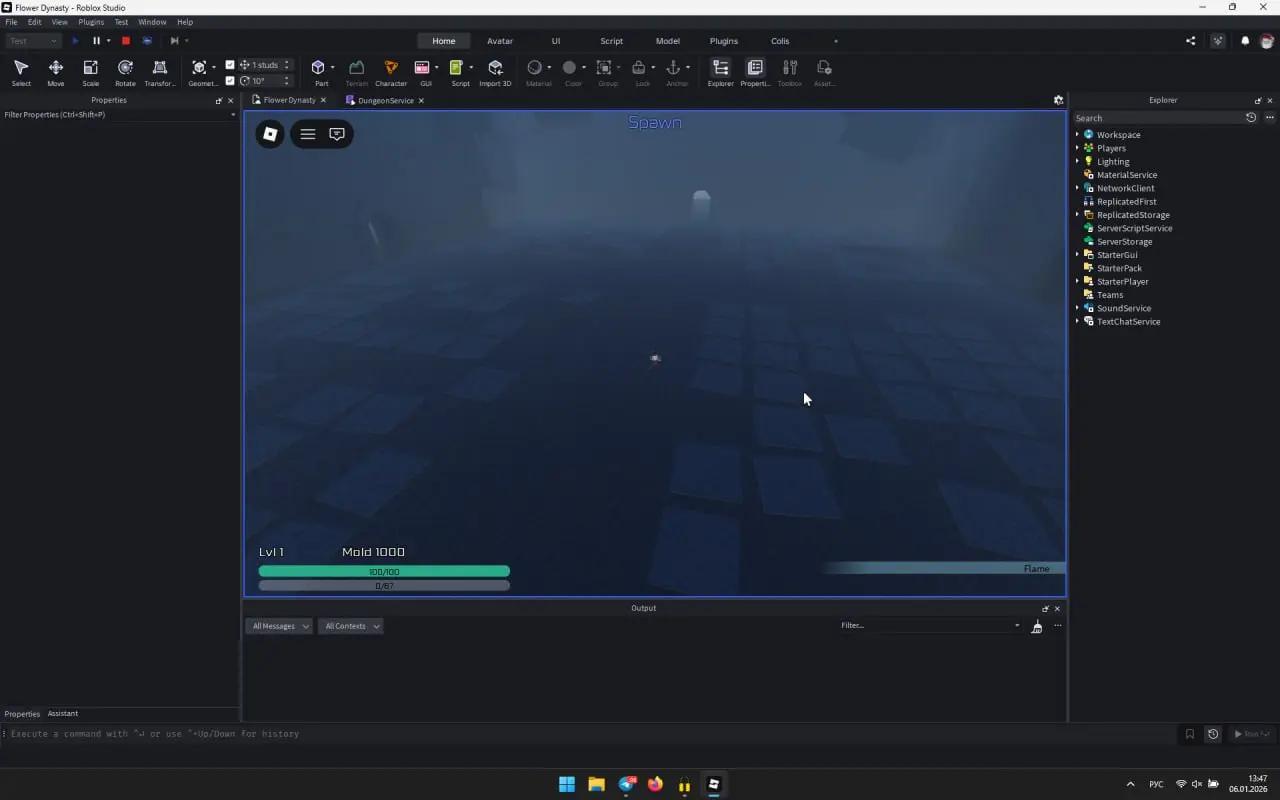
Task: Focus the Explorer search field
Action: pos(1158,118)
